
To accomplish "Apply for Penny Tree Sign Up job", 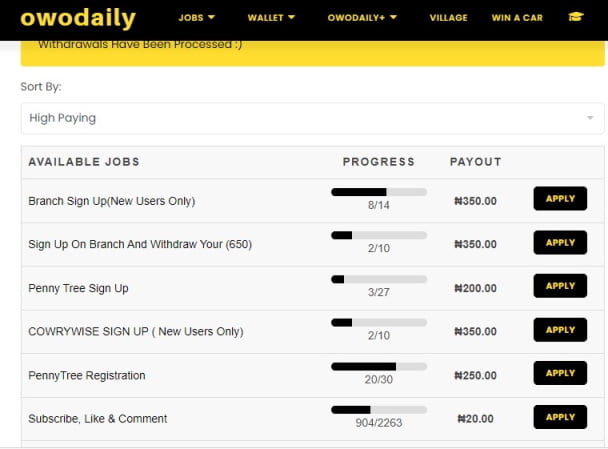I will (x=560, y=286).
